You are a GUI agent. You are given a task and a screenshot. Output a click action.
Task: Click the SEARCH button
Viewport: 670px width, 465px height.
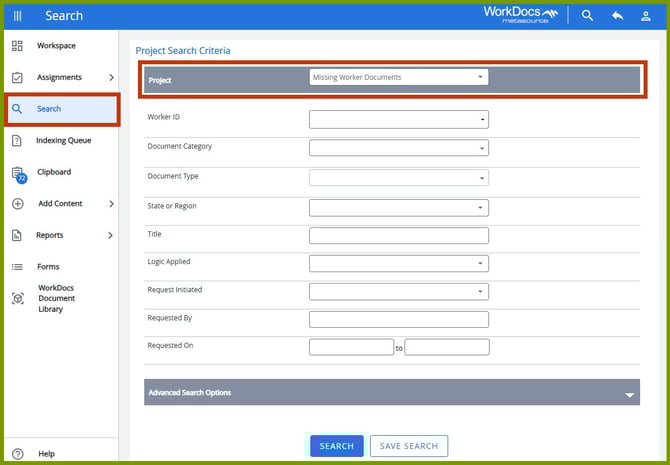337,446
